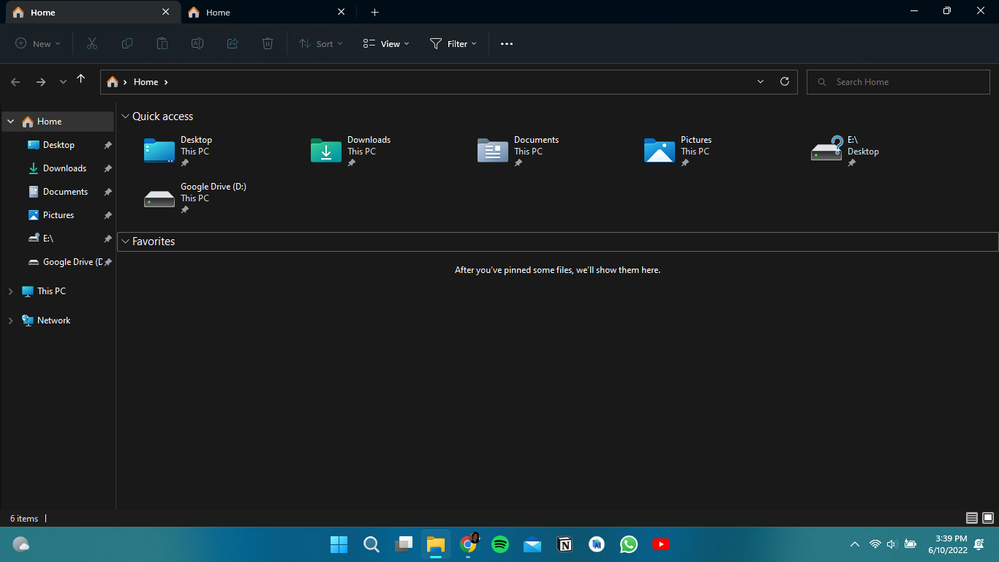Close the second Home tab
Image resolution: width=999 pixels, height=562 pixels.
pos(341,12)
